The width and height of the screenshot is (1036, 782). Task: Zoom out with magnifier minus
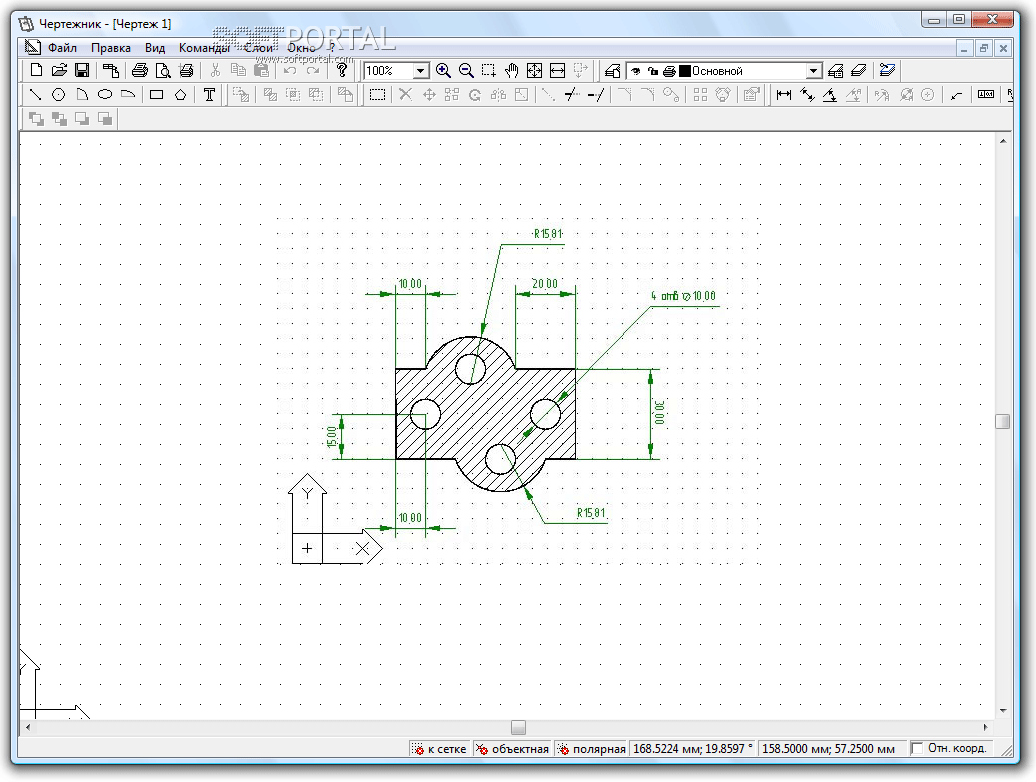click(x=466, y=70)
